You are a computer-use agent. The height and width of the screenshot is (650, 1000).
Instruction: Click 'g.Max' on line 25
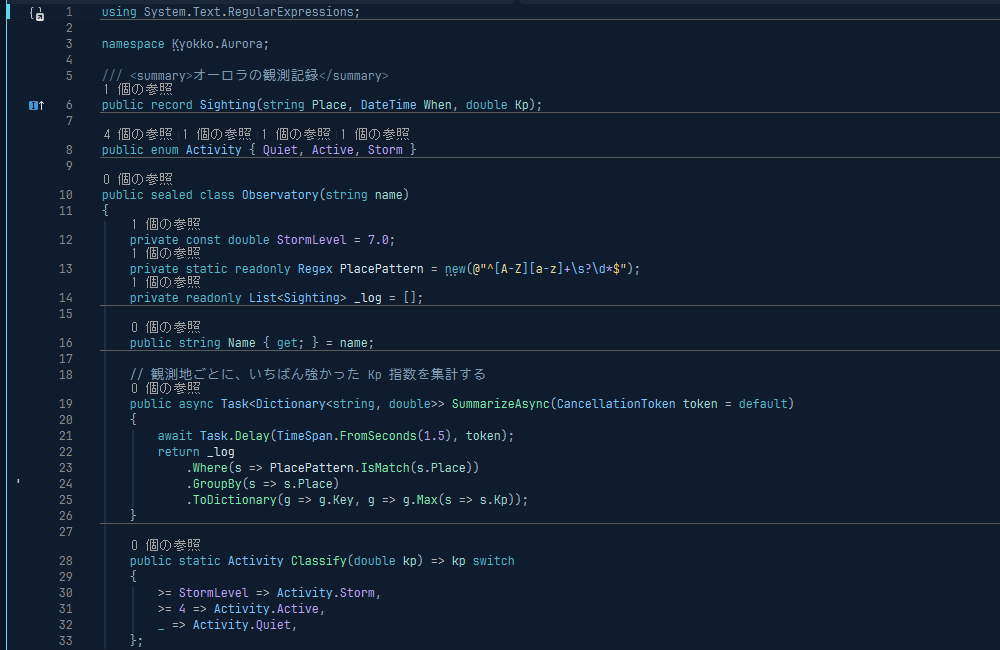point(420,499)
